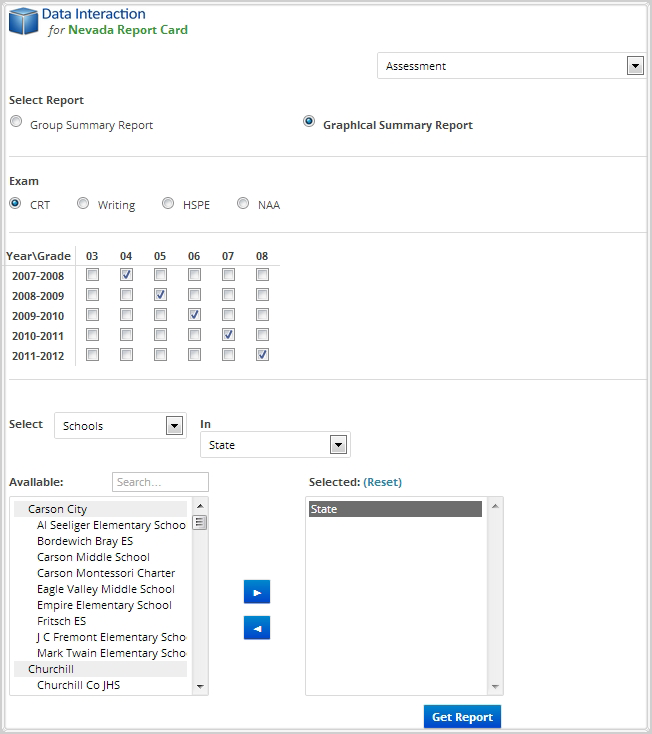652x734 pixels.
Task: Choose the NAA exam radio
Action: (x=243, y=203)
